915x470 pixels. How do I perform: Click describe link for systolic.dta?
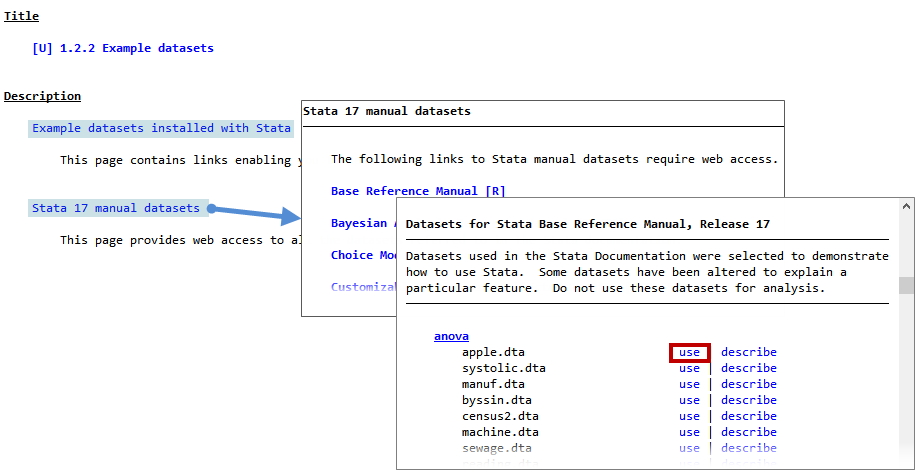point(749,368)
